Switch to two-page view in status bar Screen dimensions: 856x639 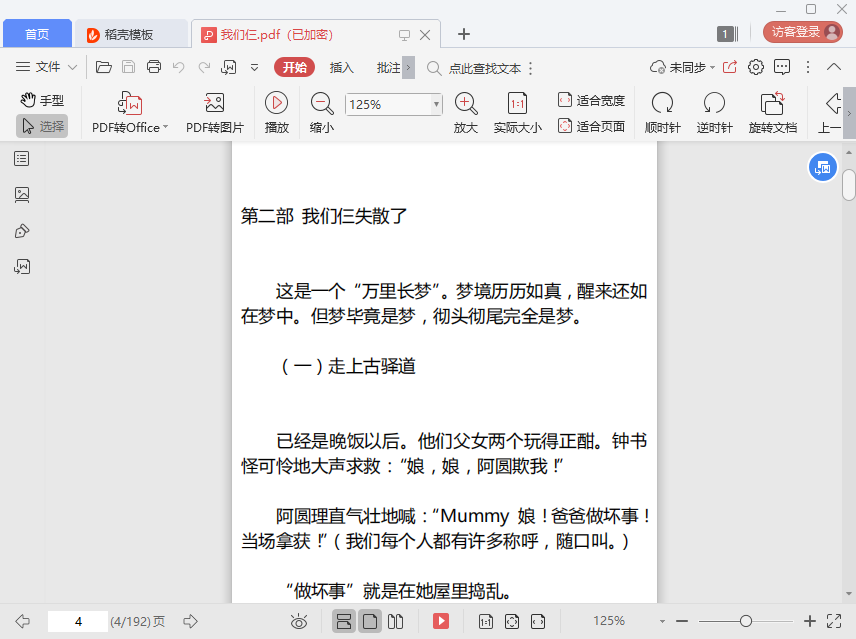tap(395, 622)
